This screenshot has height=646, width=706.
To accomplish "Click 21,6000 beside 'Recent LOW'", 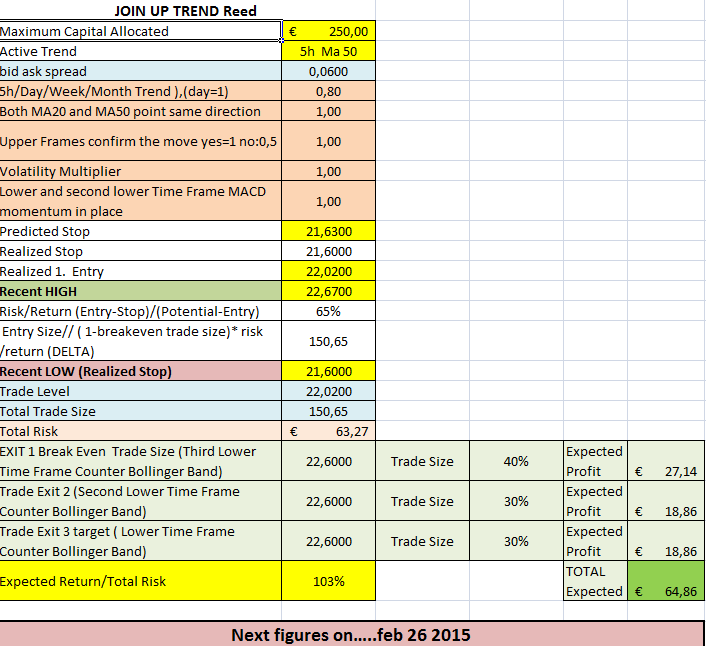I will tap(328, 371).
